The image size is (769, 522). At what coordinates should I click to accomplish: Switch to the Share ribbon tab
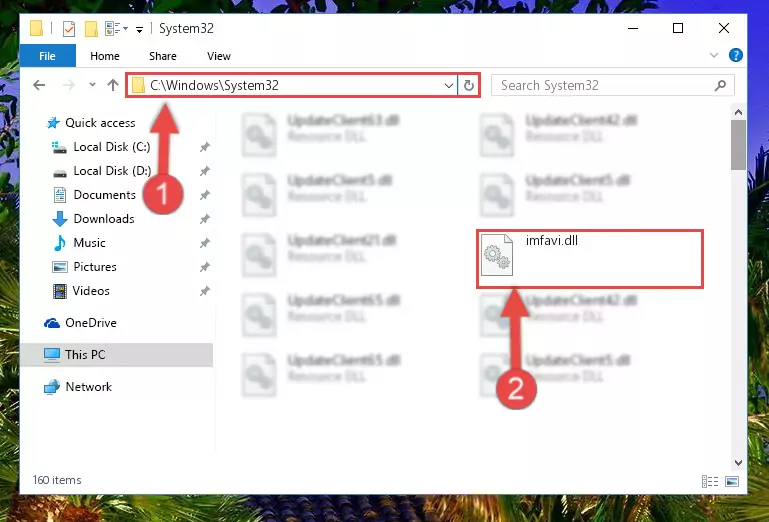click(162, 56)
